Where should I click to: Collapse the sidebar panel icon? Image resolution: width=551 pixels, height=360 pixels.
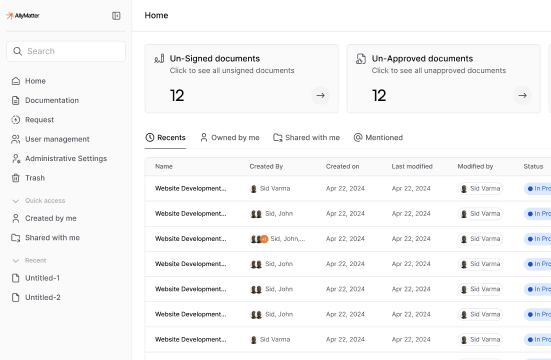[116, 16]
